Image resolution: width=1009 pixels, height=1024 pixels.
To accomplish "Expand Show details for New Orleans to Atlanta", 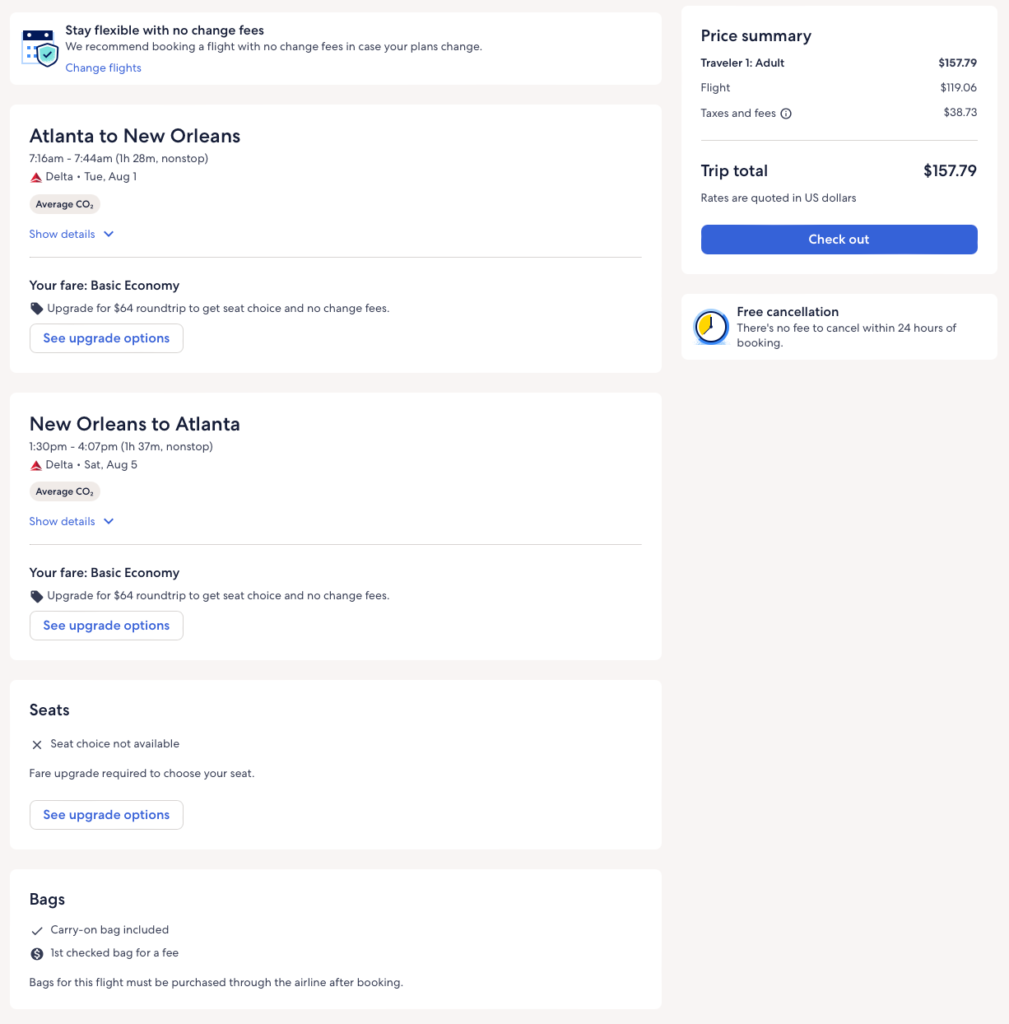I will (x=71, y=522).
